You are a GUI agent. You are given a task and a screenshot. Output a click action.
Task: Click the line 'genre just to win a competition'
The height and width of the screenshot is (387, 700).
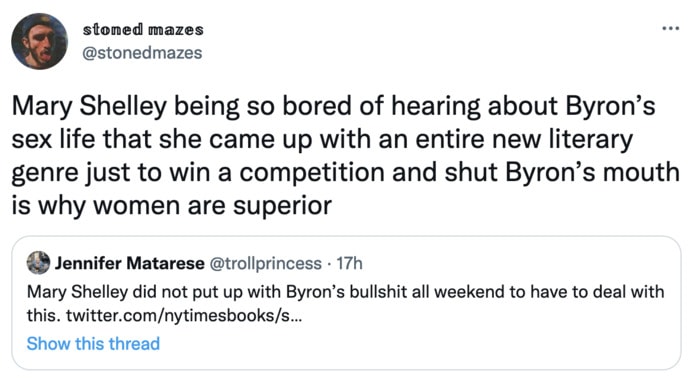(346, 174)
